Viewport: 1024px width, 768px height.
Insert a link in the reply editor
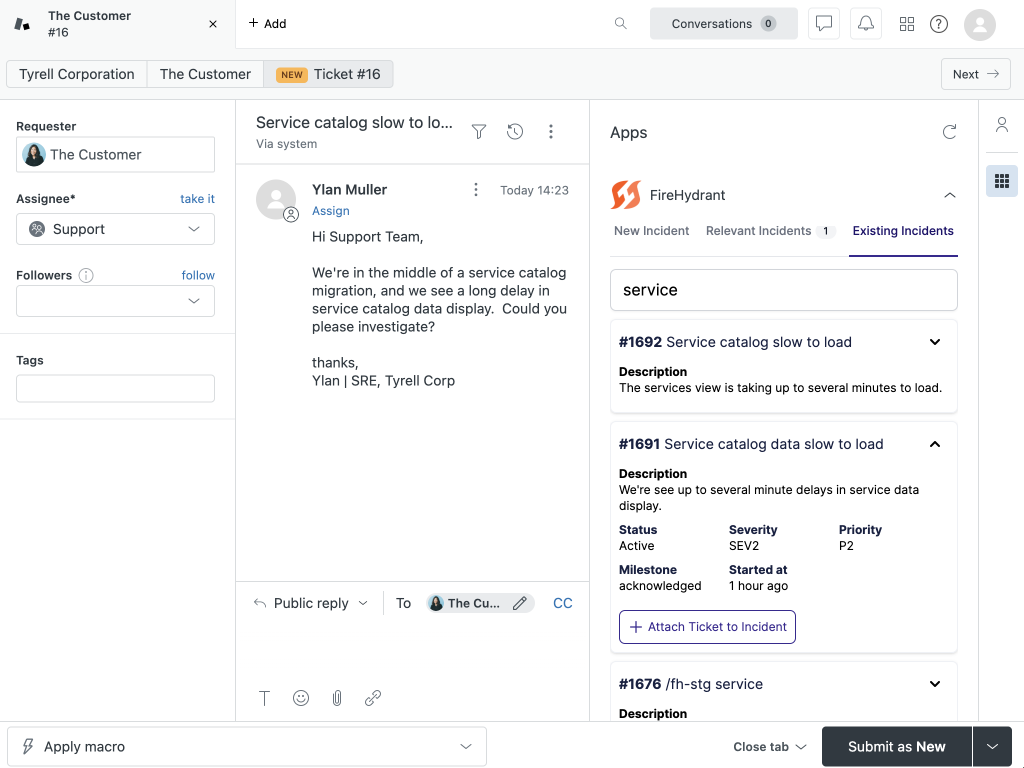coord(373,698)
